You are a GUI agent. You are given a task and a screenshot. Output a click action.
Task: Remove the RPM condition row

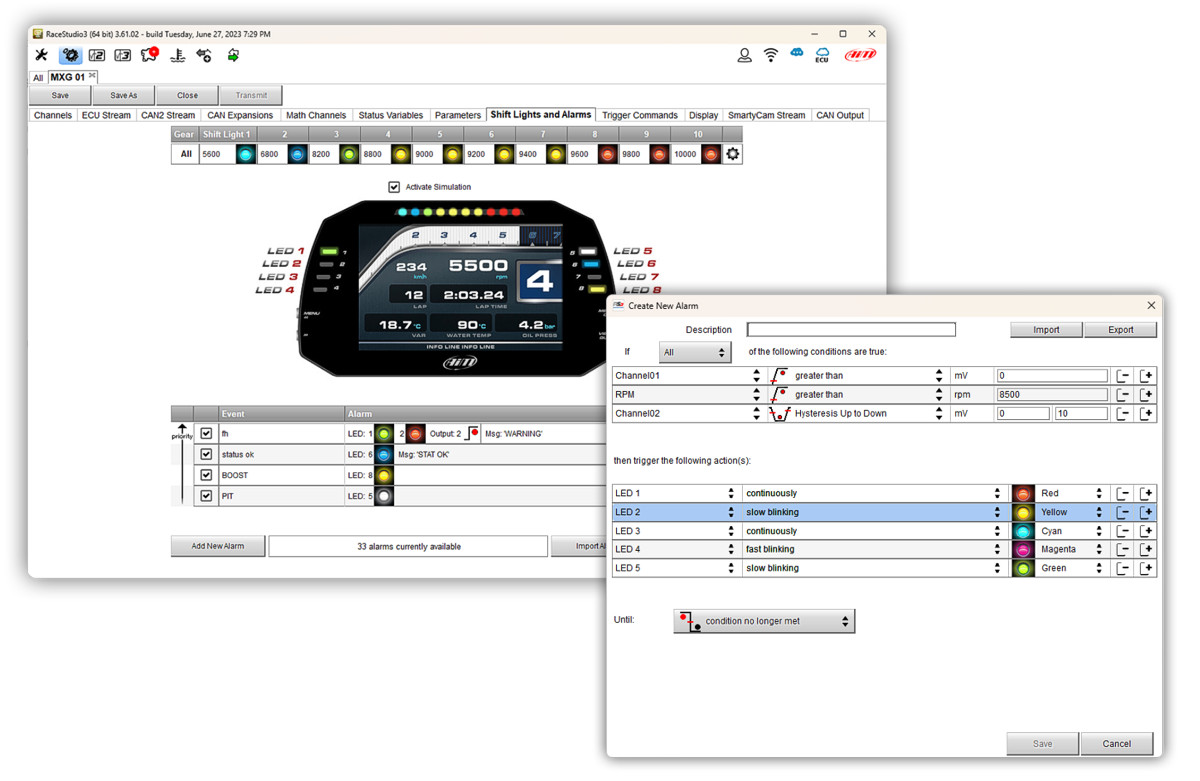1123,395
